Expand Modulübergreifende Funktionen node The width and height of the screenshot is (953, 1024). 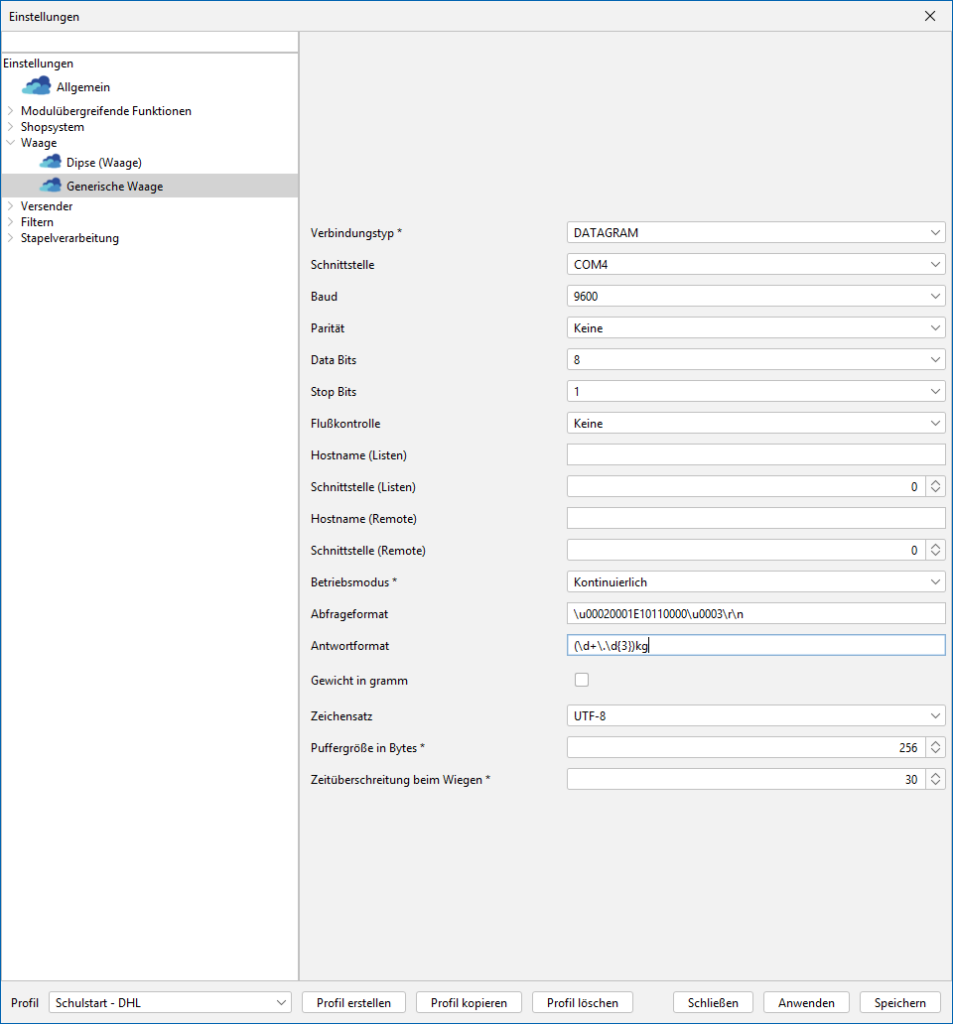pyautogui.click(x=11, y=111)
